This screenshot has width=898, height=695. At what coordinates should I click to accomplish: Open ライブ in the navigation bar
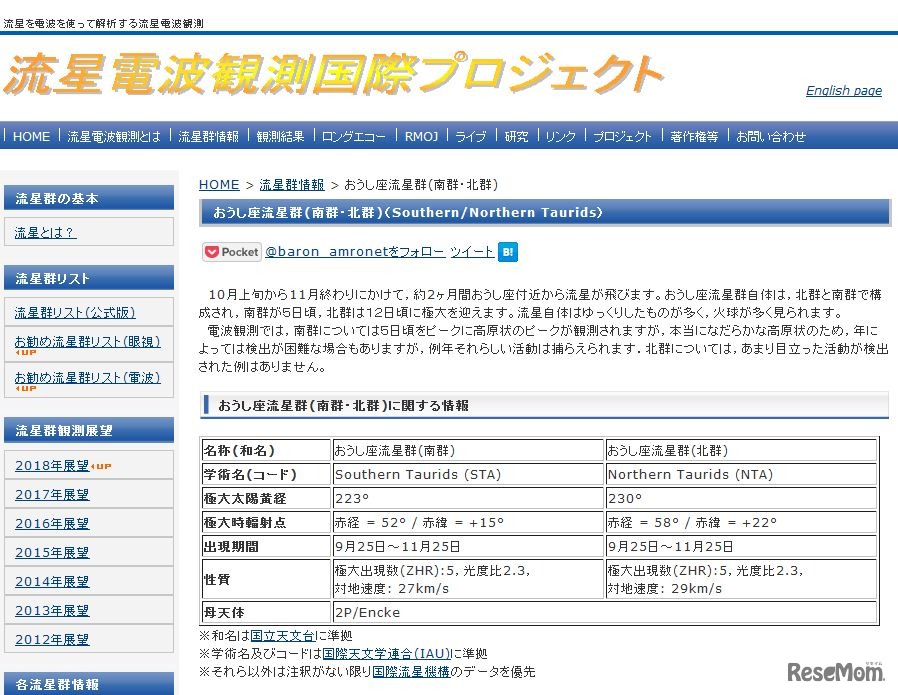coord(471,136)
